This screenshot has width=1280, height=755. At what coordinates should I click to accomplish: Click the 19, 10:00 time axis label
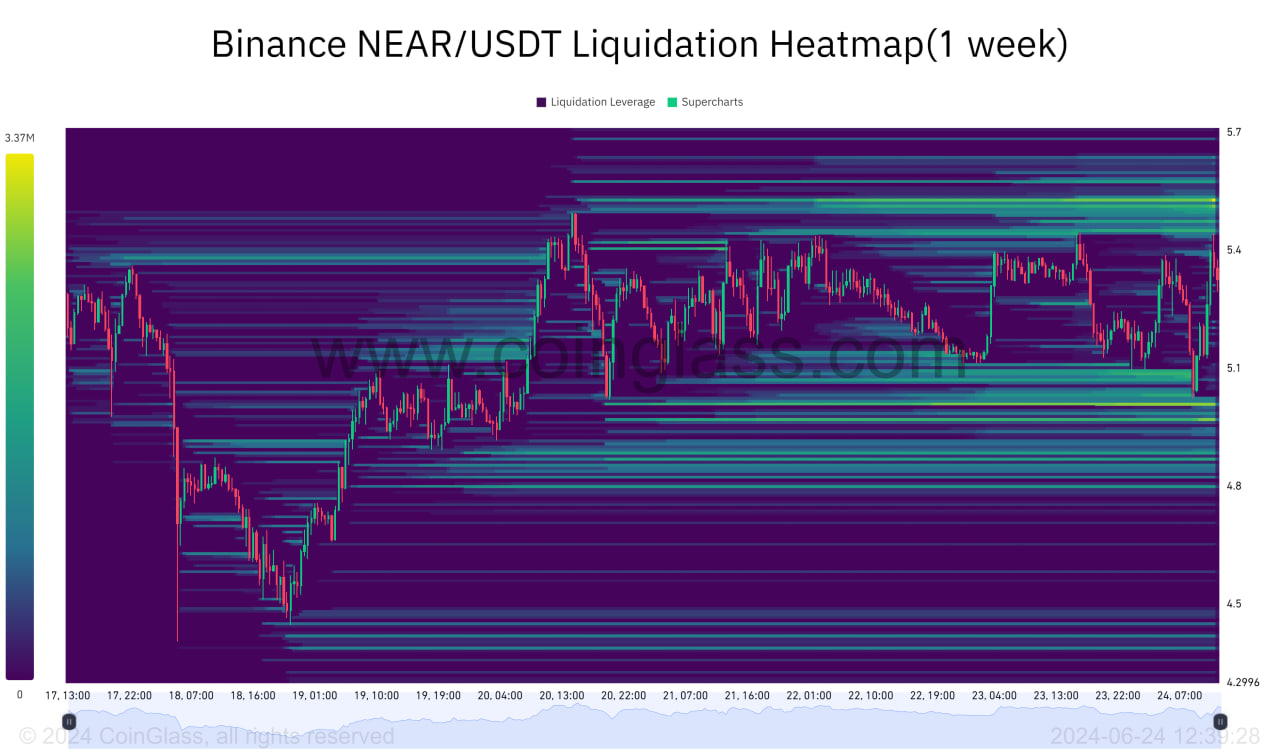[x=376, y=695]
